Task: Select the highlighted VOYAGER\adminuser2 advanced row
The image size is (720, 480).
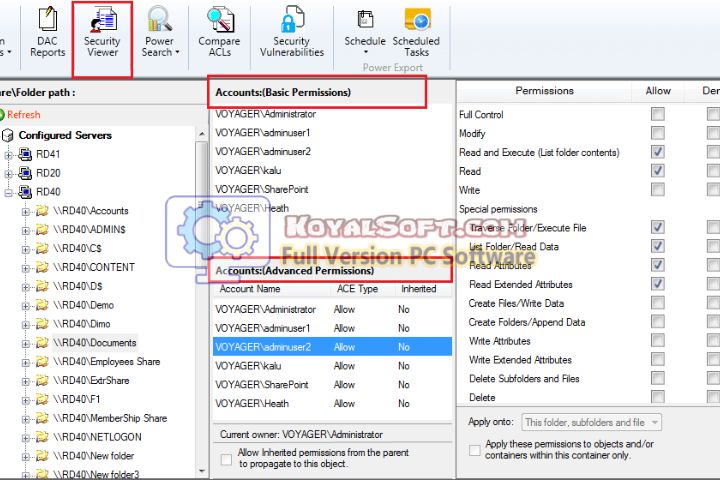Action: tap(332, 347)
